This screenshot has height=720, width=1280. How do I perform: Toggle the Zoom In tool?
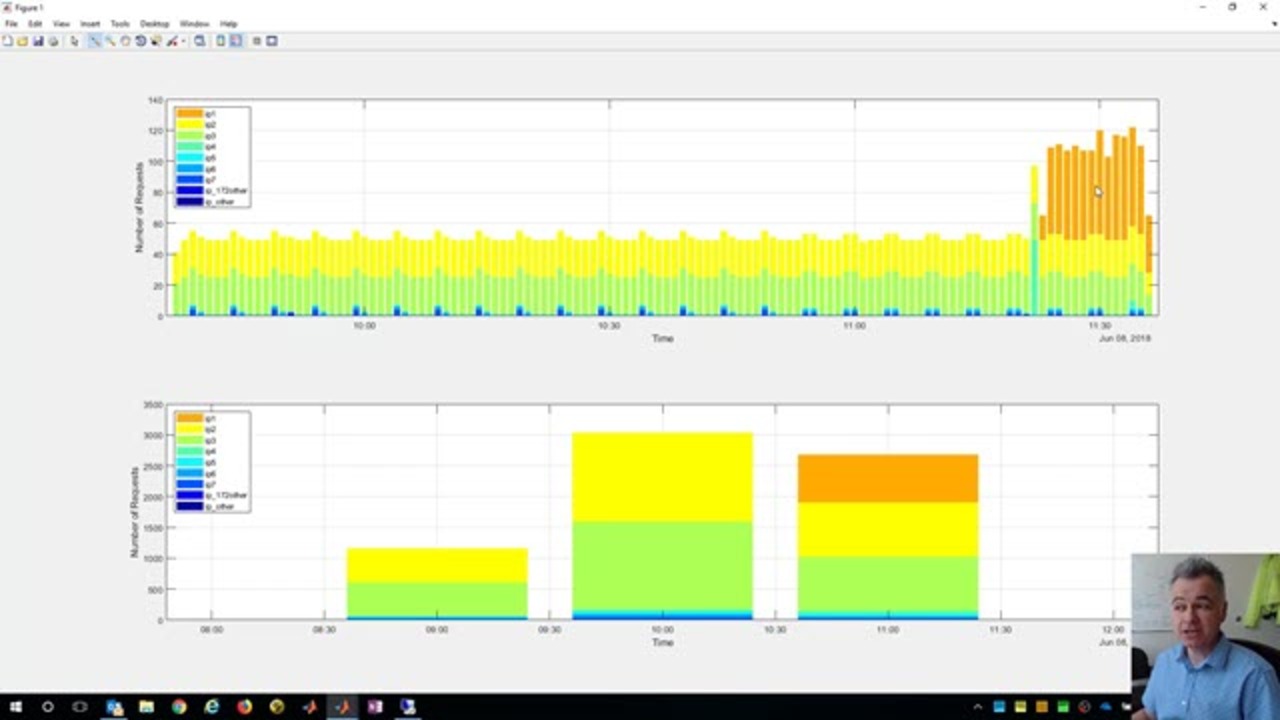(95, 41)
